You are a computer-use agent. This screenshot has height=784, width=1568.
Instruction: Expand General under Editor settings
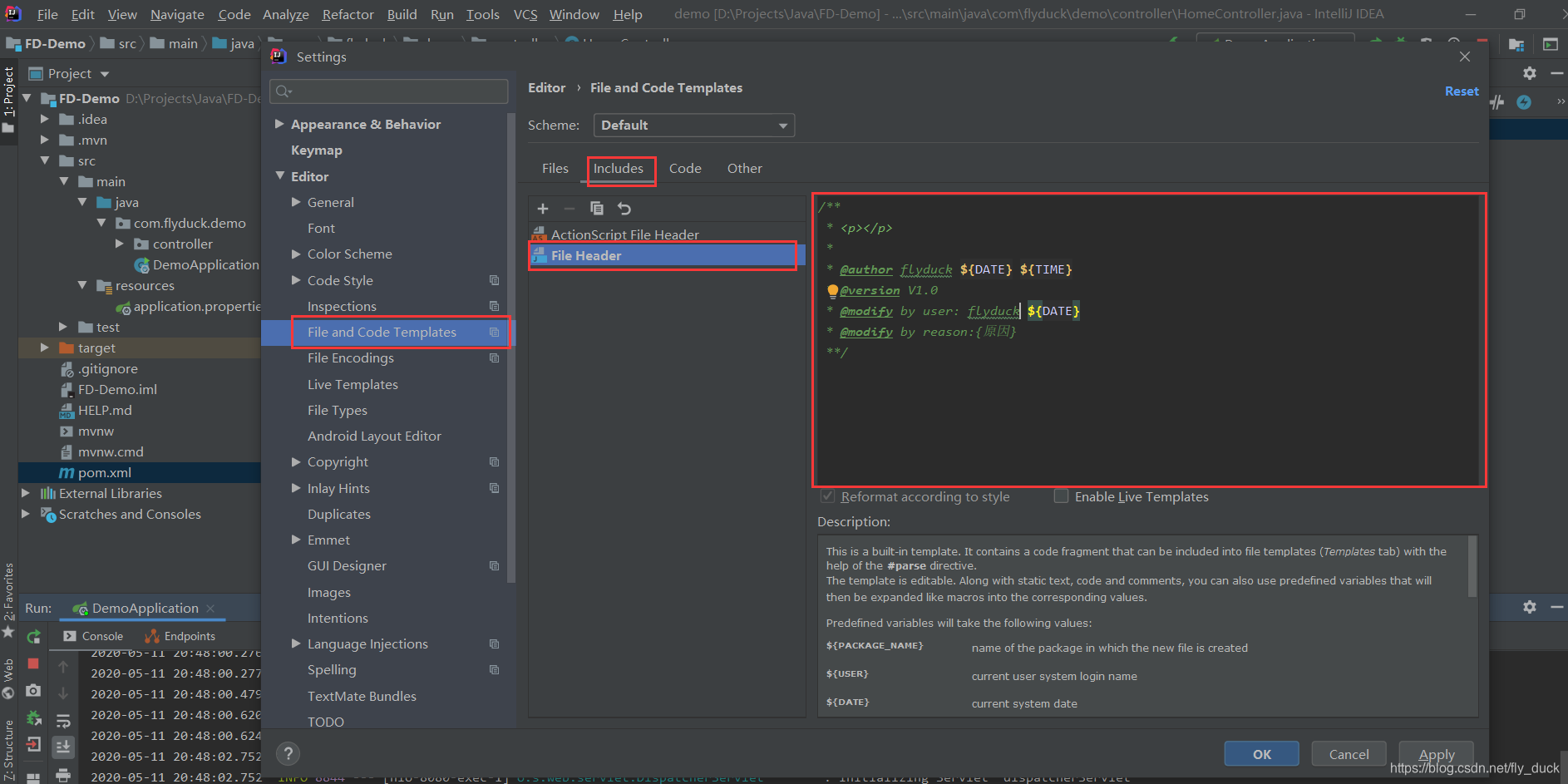pos(296,202)
